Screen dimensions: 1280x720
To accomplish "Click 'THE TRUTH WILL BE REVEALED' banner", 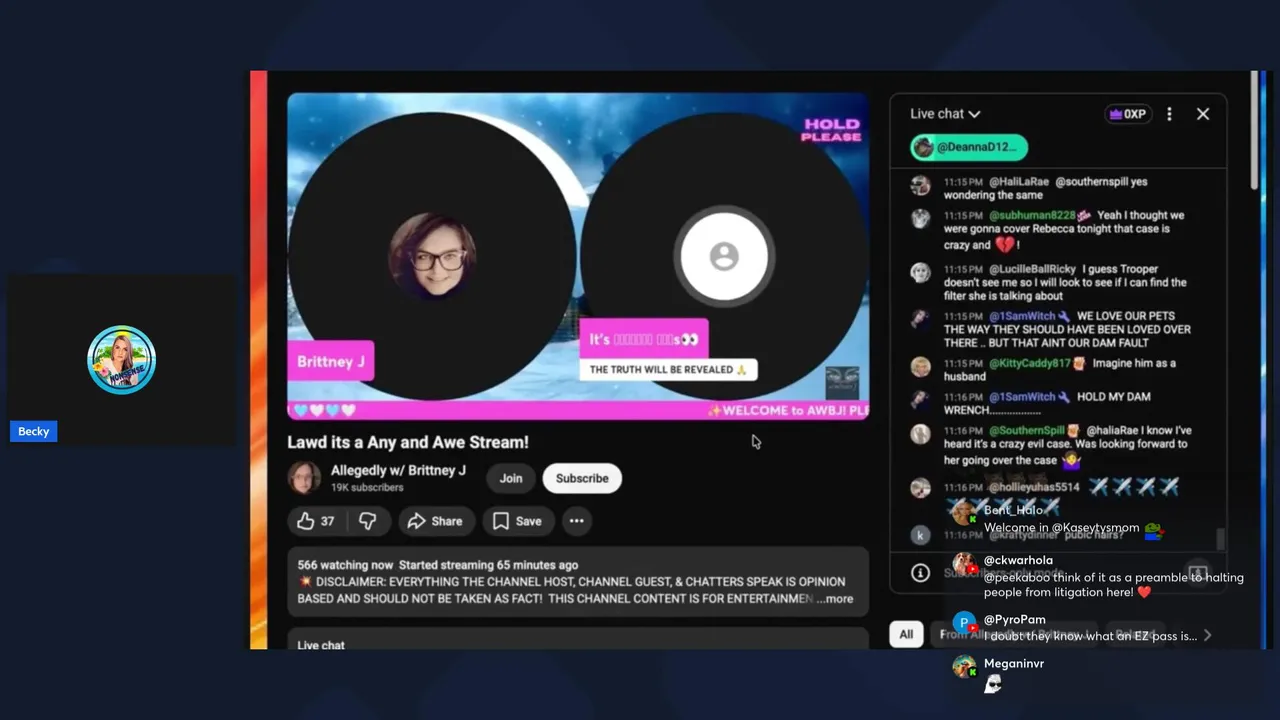I will pos(668,370).
